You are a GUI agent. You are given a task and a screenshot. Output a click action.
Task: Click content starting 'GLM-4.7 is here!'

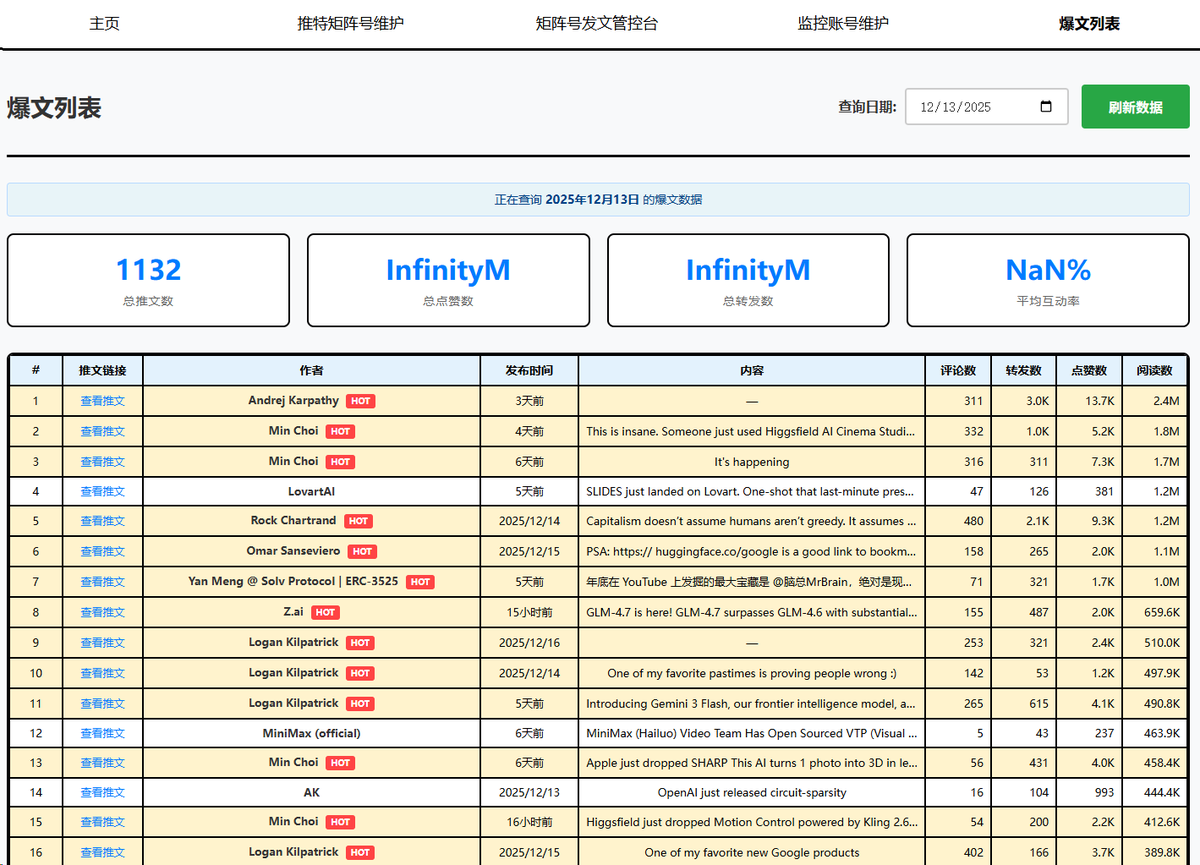coord(752,612)
